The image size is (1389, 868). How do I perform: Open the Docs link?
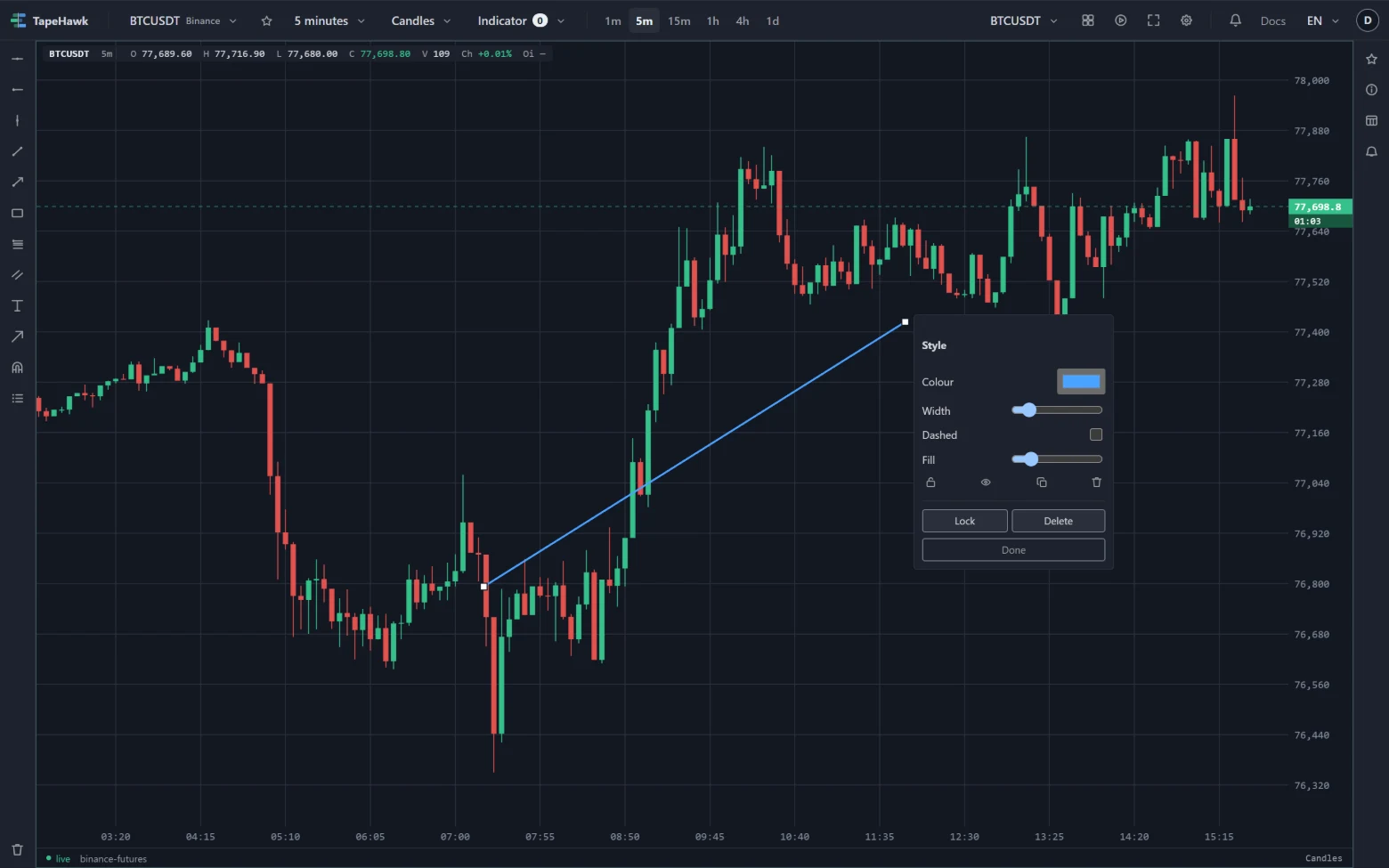pos(1272,20)
